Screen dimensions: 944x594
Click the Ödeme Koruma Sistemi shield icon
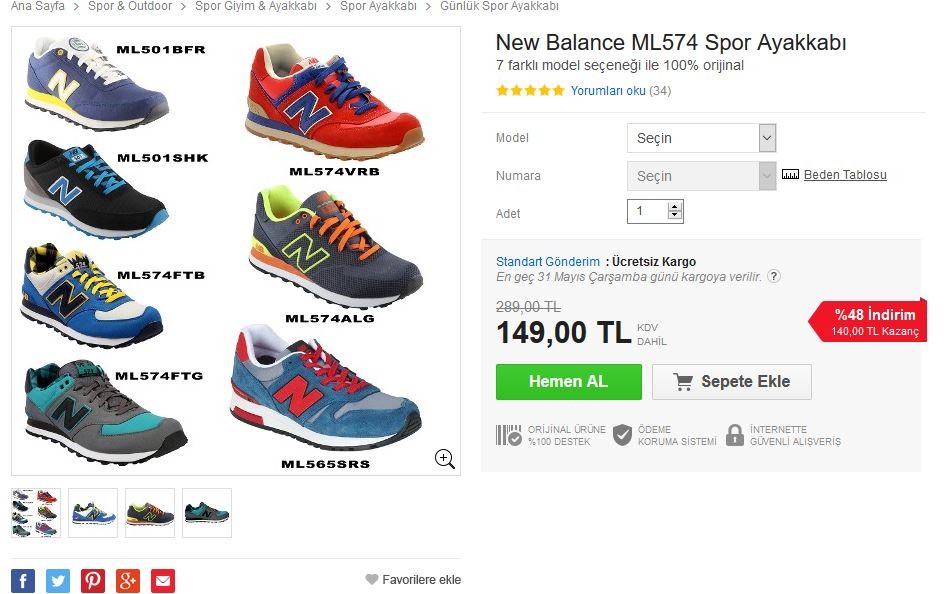(623, 435)
